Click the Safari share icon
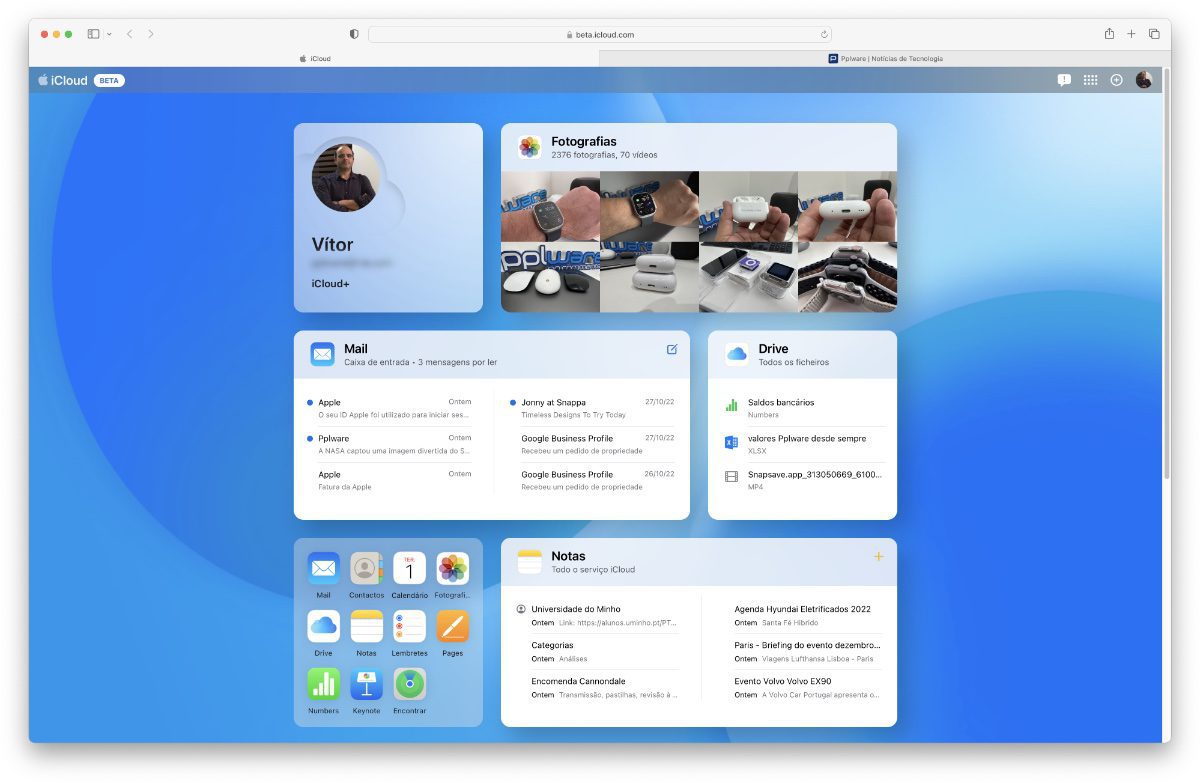1200x783 pixels. tap(1109, 34)
